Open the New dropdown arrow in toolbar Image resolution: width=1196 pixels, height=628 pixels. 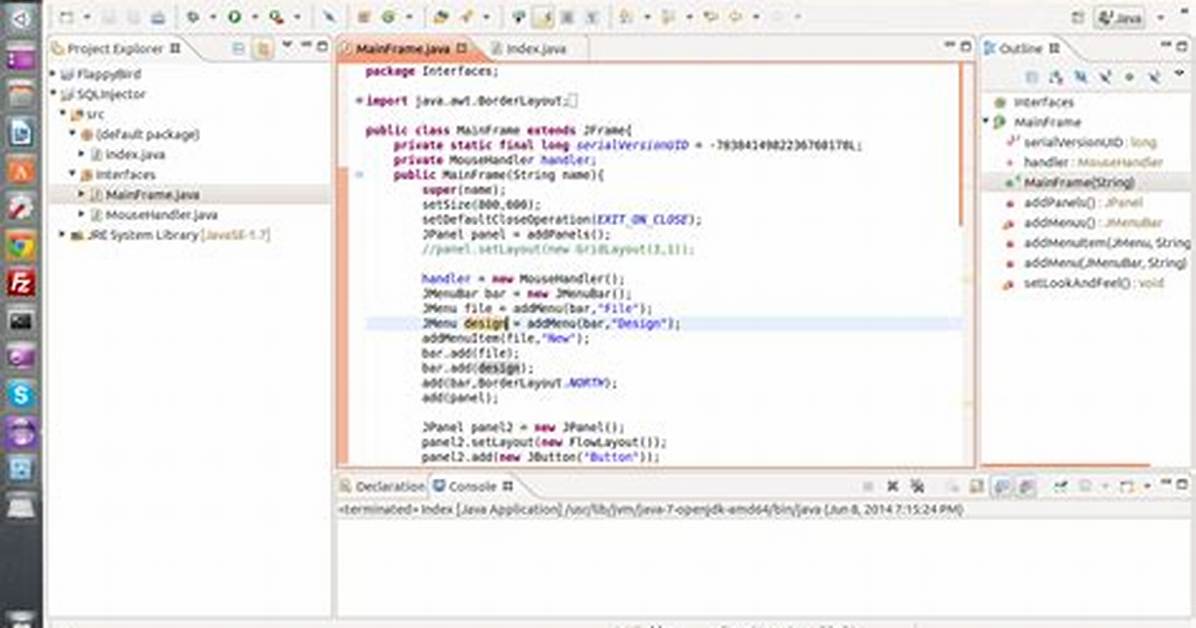click(x=87, y=17)
